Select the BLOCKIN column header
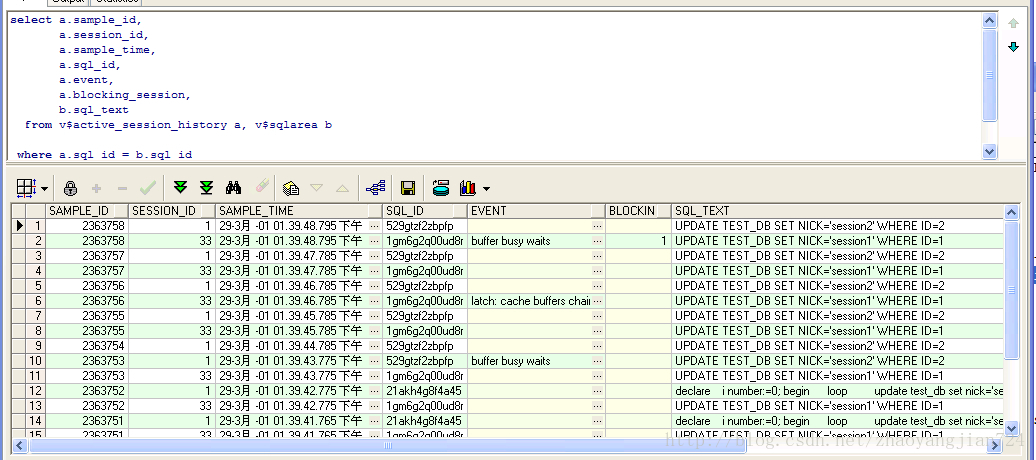This screenshot has height=460, width=1036. pos(638,211)
